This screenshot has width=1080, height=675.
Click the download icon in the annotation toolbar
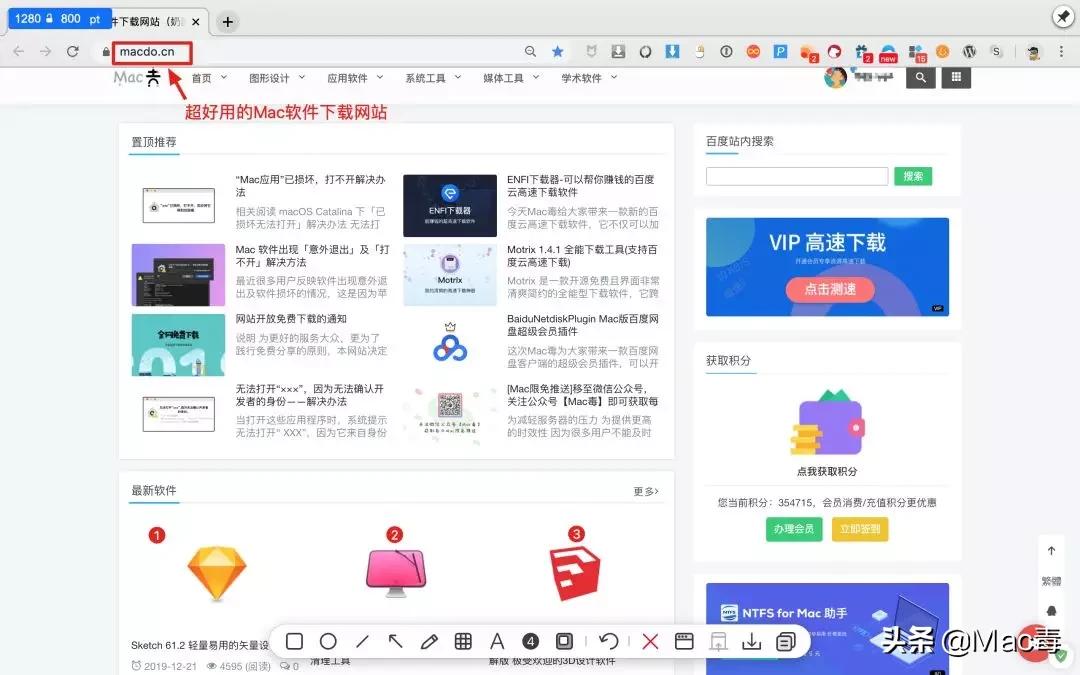[x=752, y=641]
